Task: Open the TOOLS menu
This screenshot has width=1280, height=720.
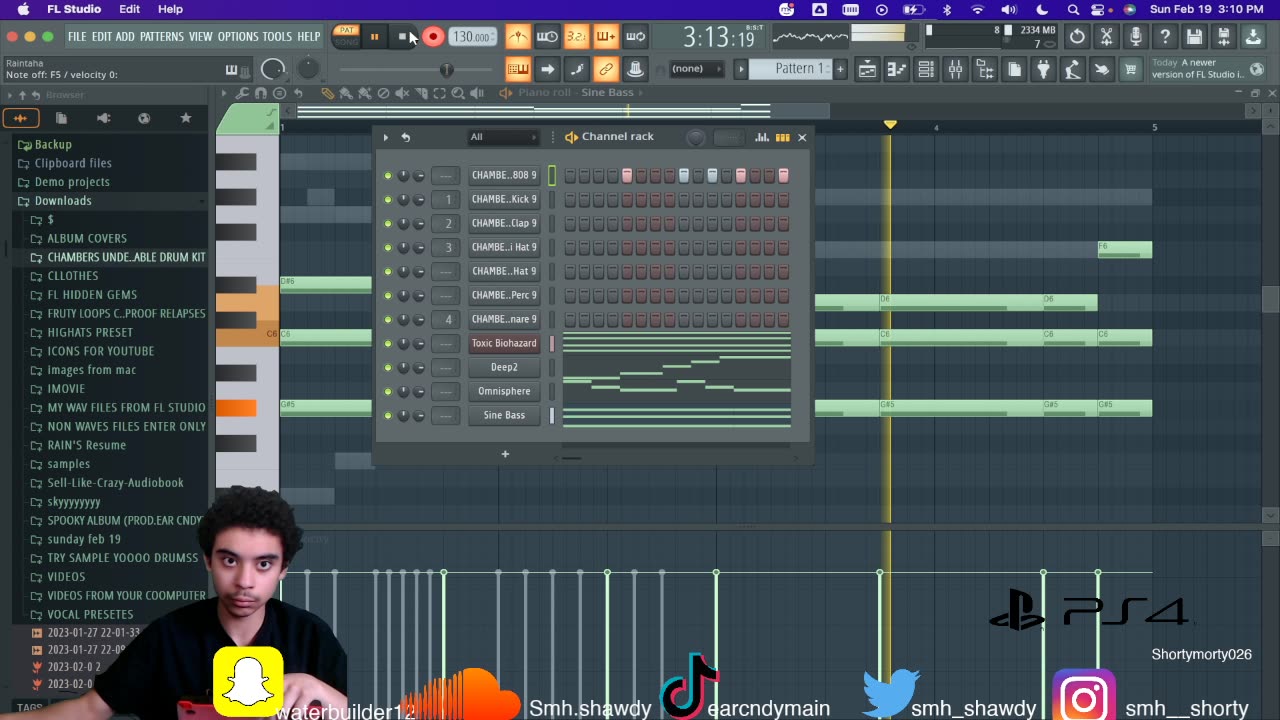Action: pyautogui.click(x=277, y=37)
